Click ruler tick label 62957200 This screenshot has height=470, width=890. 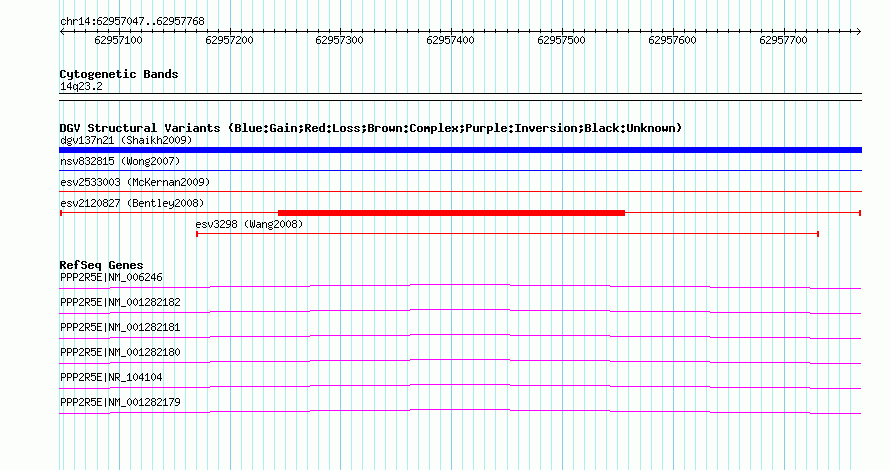tap(229, 40)
